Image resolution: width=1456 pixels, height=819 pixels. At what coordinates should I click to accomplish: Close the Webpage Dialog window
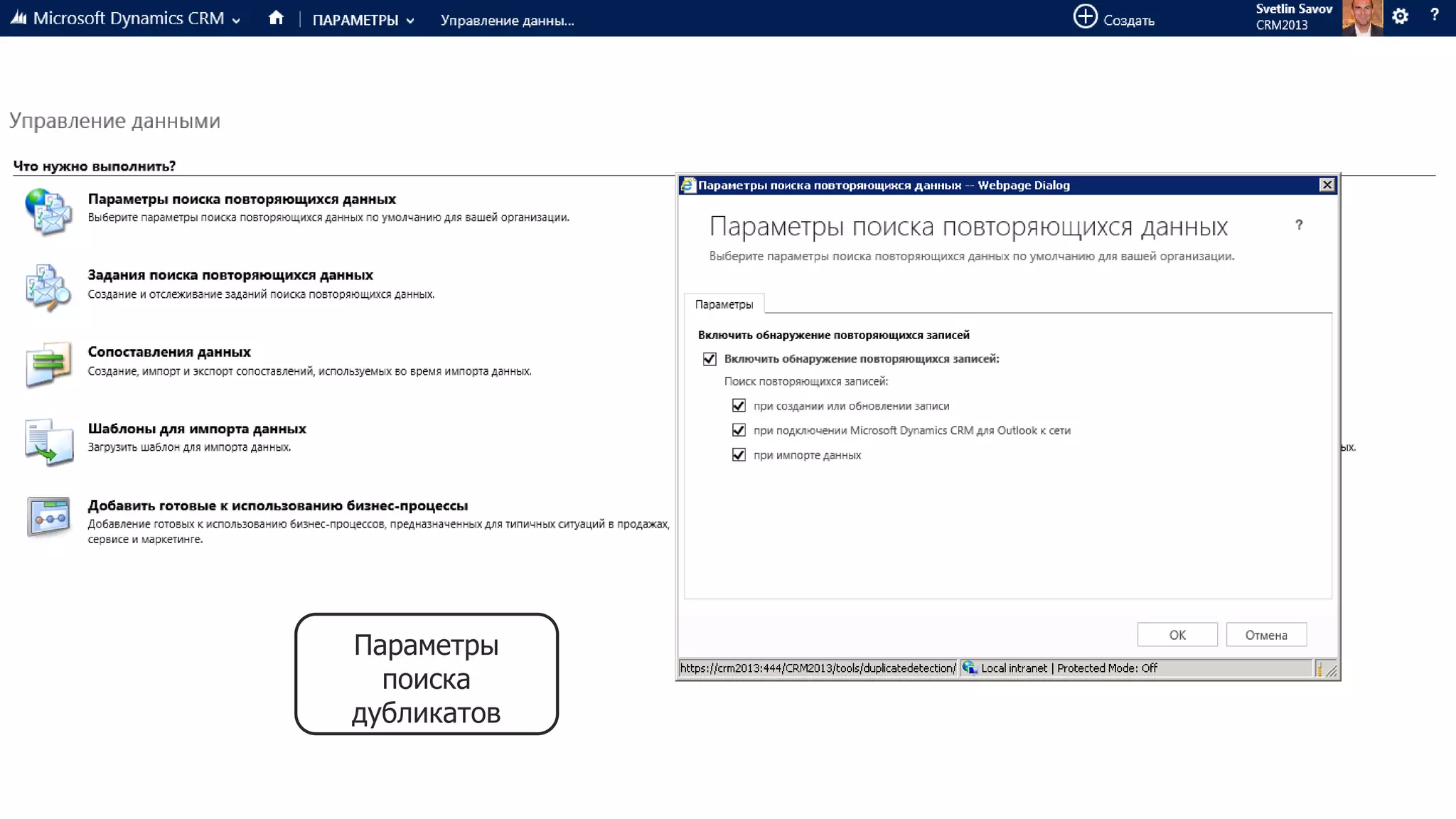tap(1327, 185)
